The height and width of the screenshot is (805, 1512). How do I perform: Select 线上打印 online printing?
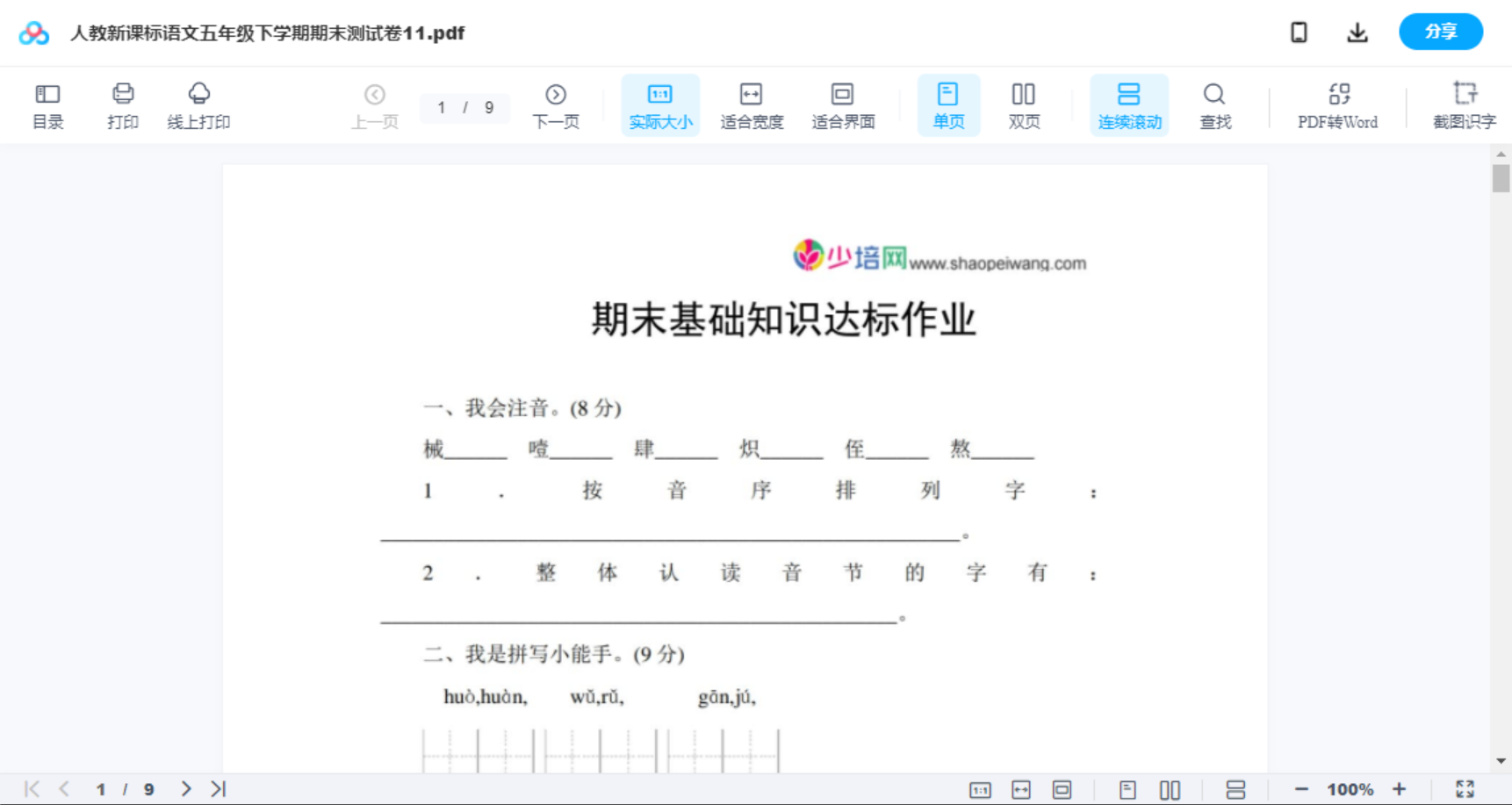199,104
